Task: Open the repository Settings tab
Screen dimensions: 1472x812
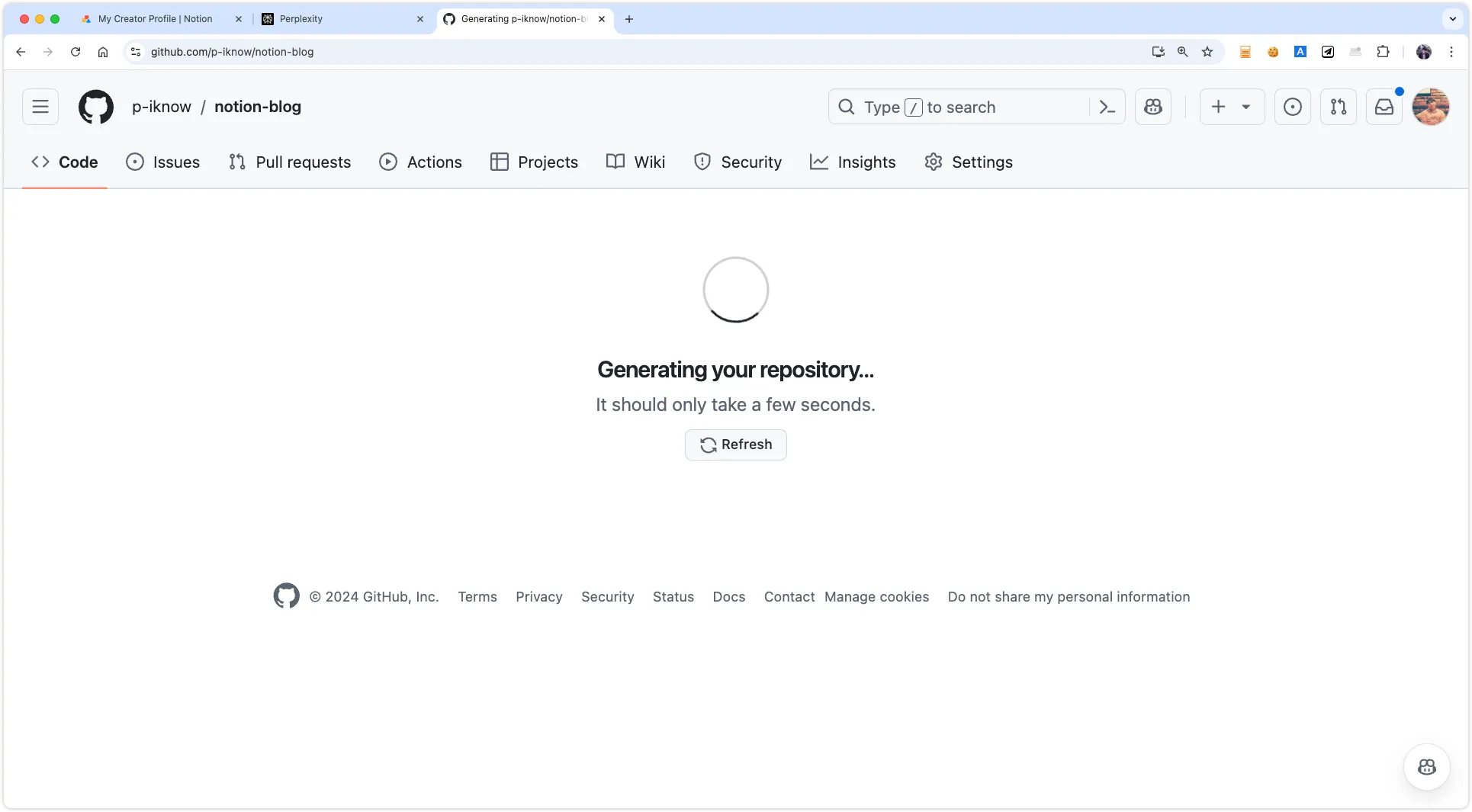Action: [x=969, y=162]
